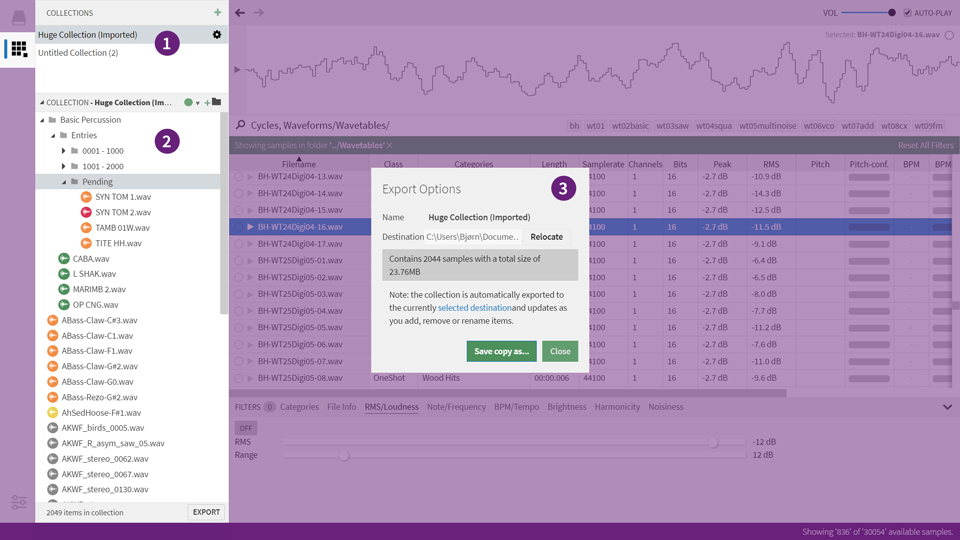Viewport: 960px width, 540px height.
Task: Select radio button for BH-WT25Digi05-06.wav row
Action: [x=239, y=344]
